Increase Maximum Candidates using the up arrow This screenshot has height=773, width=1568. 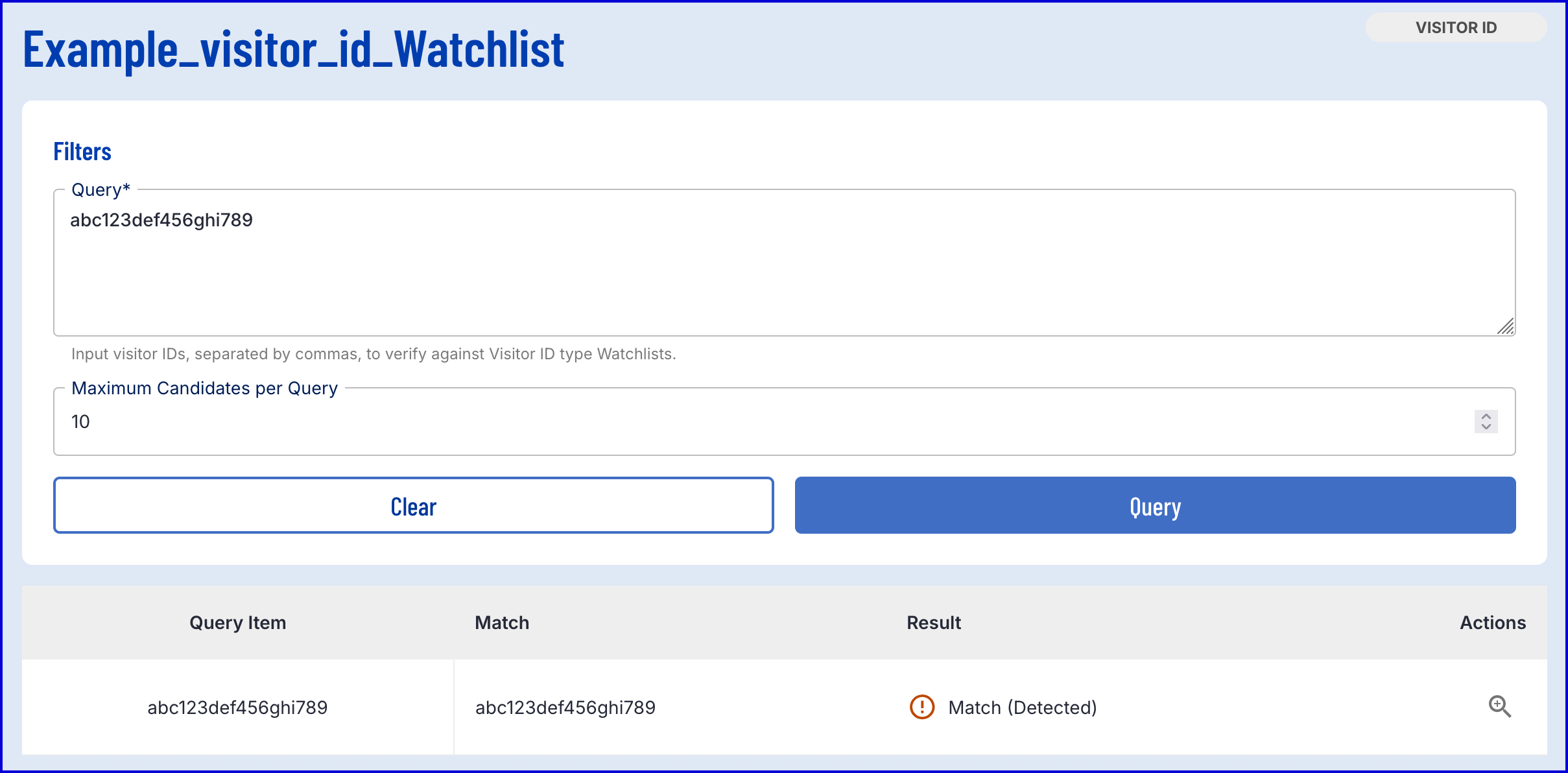(x=1486, y=416)
